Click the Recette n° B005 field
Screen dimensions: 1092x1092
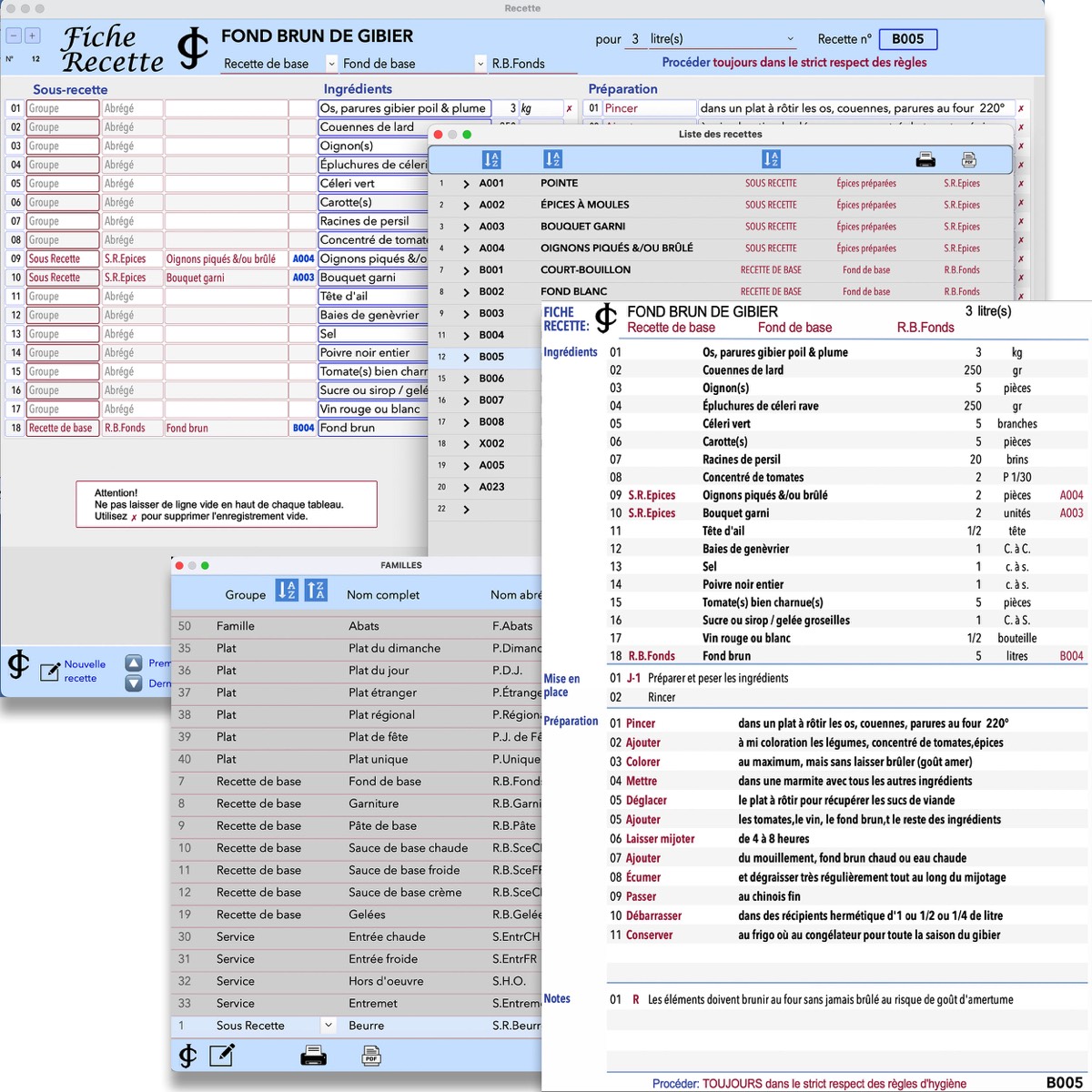[x=908, y=39]
